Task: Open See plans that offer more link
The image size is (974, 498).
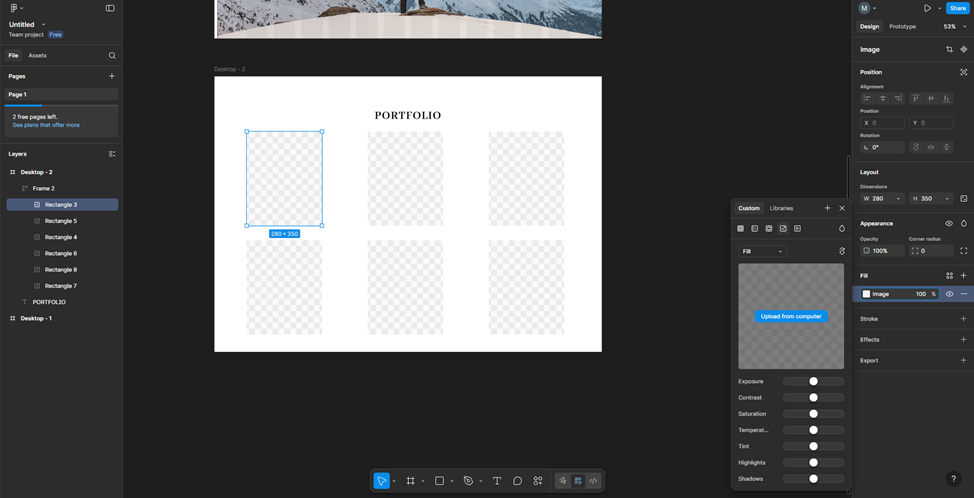Action: [x=46, y=125]
